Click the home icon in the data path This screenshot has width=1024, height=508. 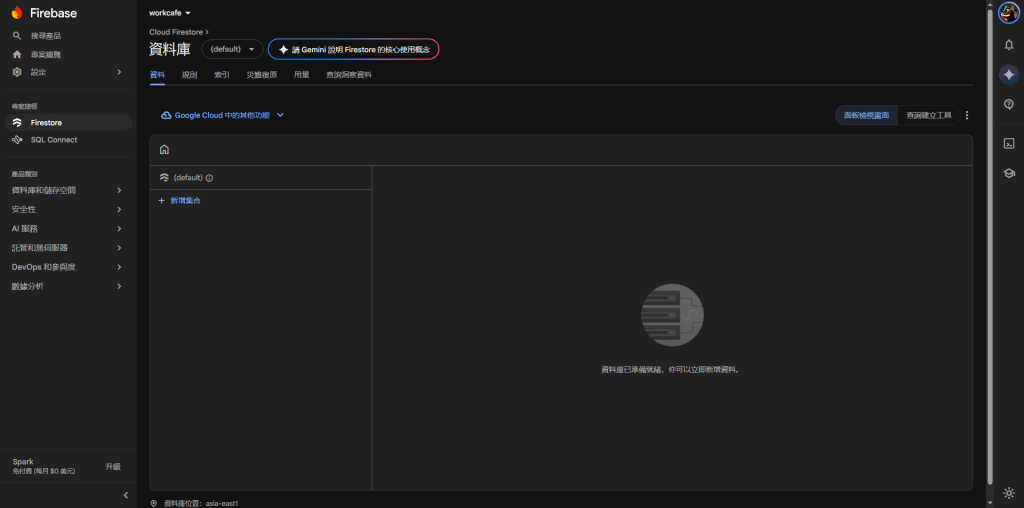[x=165, y=150]
